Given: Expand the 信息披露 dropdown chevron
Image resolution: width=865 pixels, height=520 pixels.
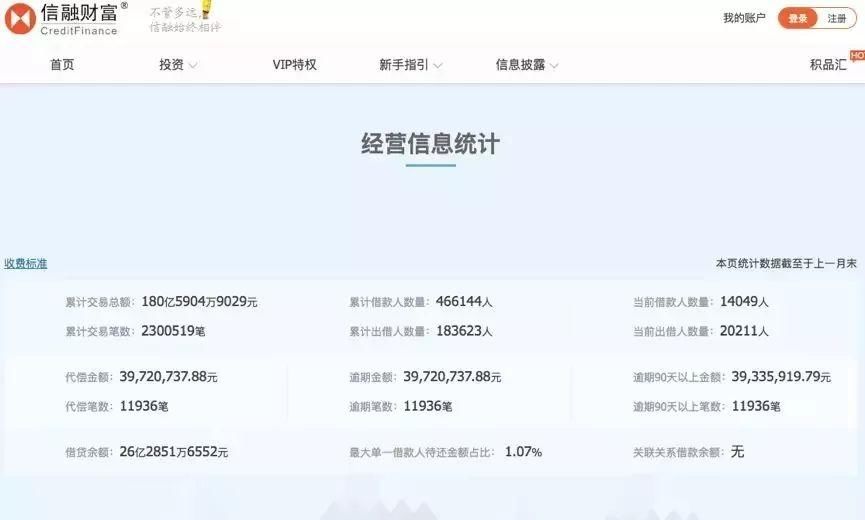Looking at the screenshot, I should pos(554,66).
